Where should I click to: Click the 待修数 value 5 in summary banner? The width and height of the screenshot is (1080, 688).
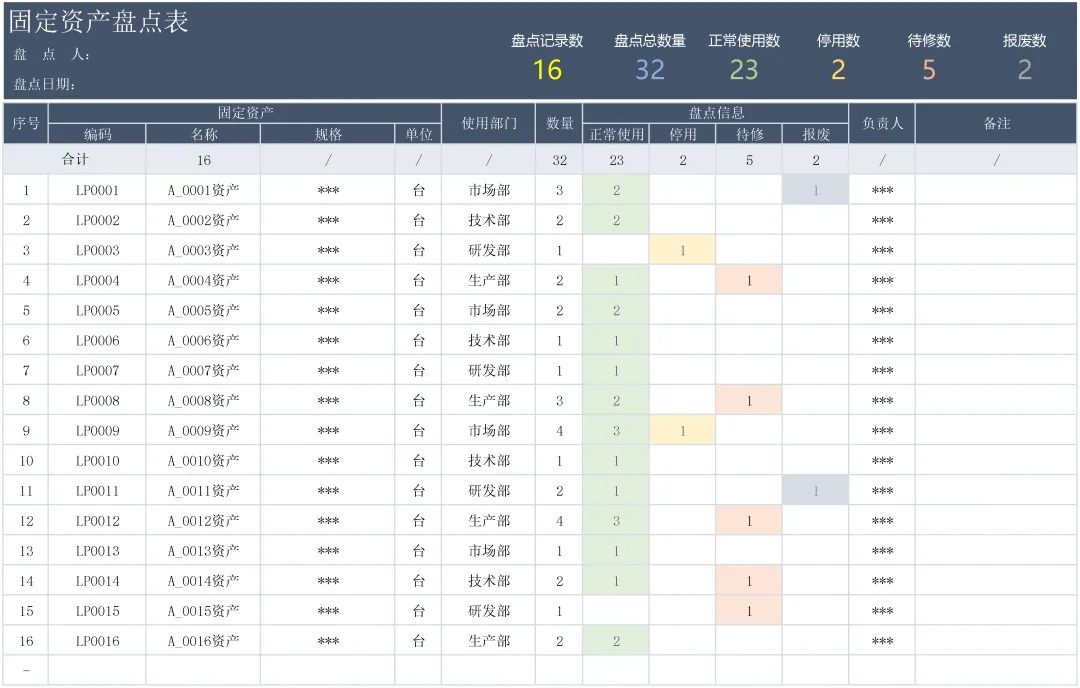(928, 70)
